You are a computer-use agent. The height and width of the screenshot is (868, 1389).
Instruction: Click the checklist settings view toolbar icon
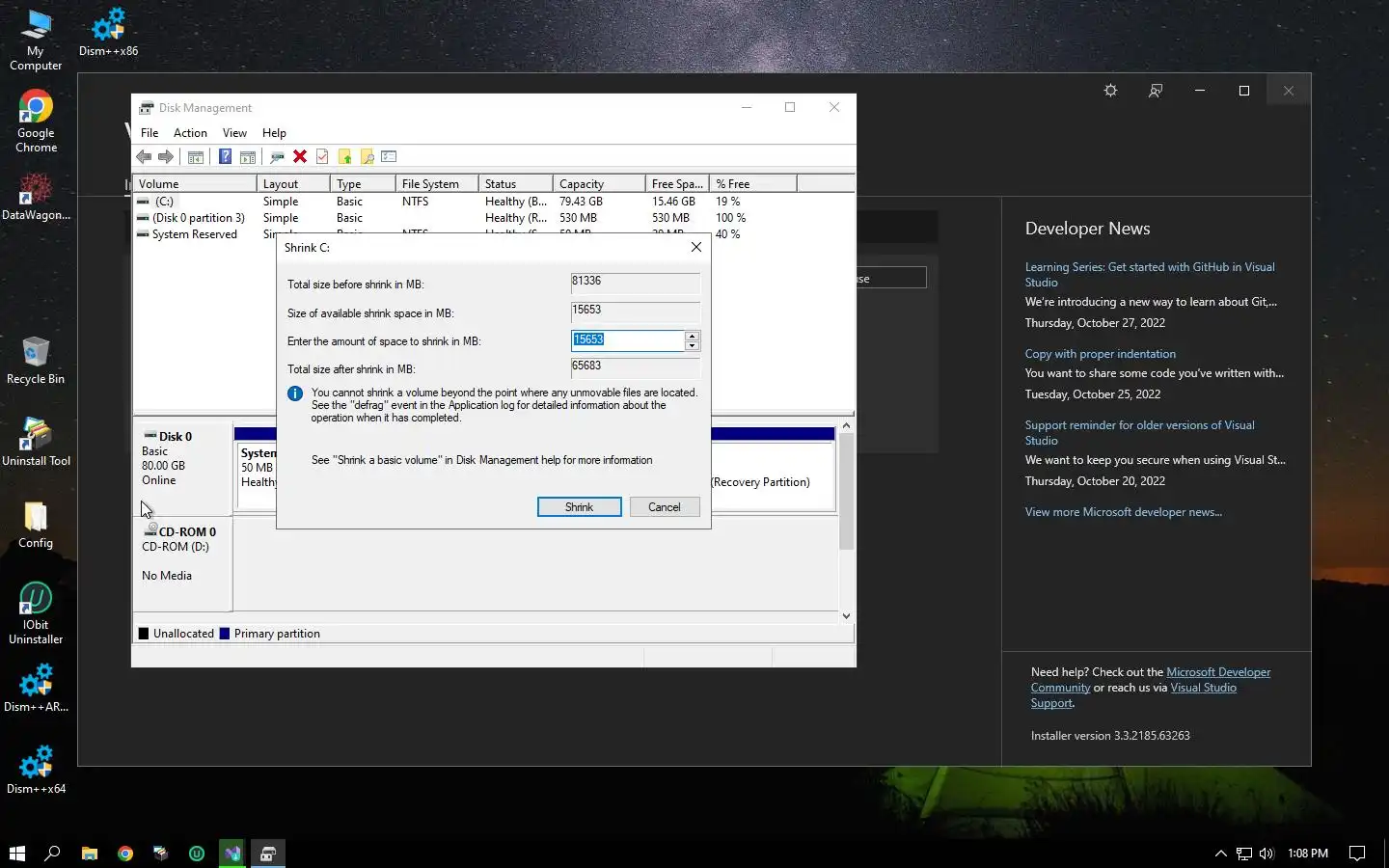(x=389, y=156)
